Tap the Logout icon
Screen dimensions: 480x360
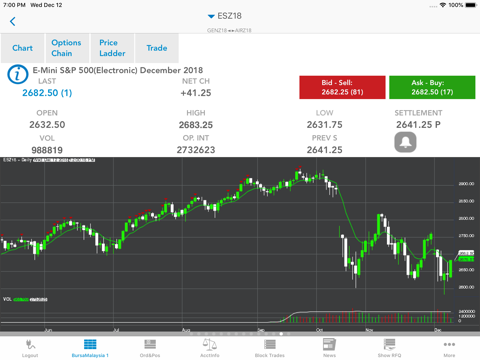[30, 348]
